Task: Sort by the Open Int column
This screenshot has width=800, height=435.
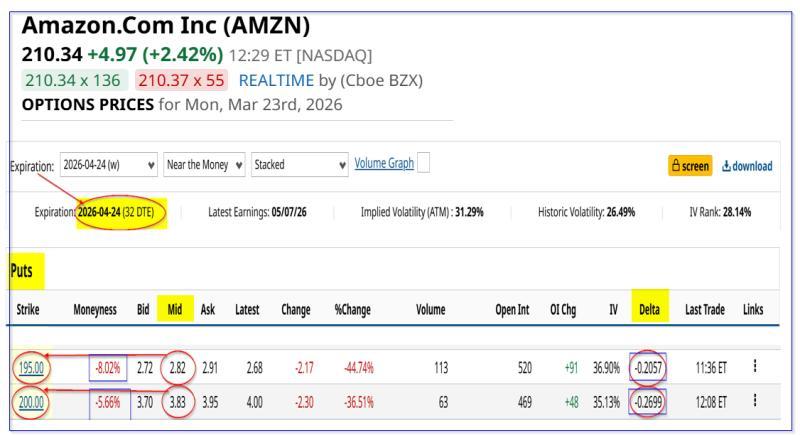Action: (513, 310)
